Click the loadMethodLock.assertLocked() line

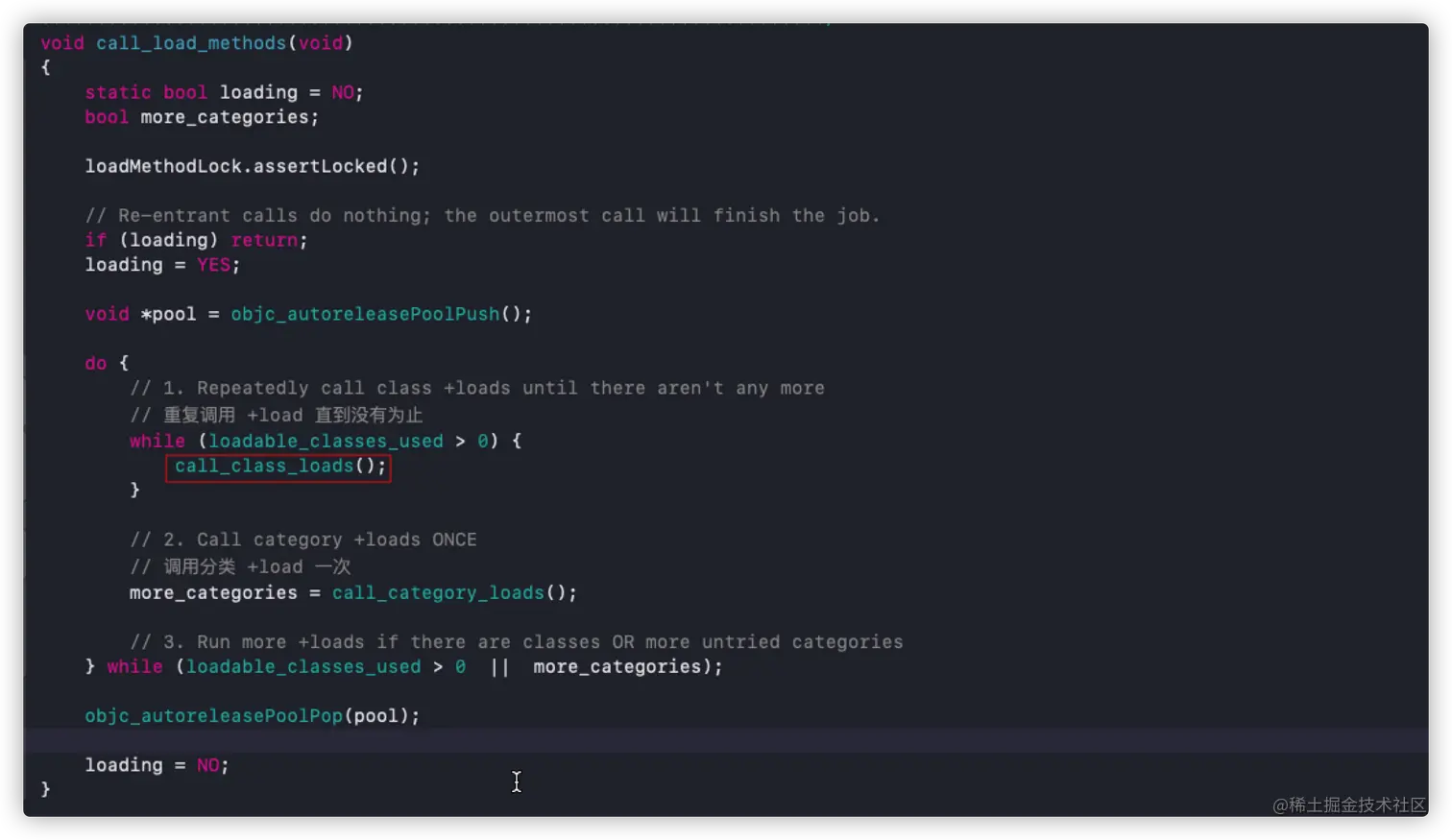[x=252, y=166]
